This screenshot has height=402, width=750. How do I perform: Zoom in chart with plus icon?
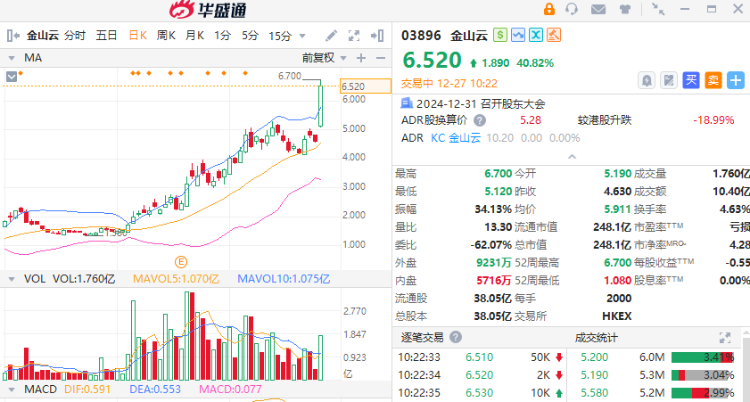click(361, 58)
